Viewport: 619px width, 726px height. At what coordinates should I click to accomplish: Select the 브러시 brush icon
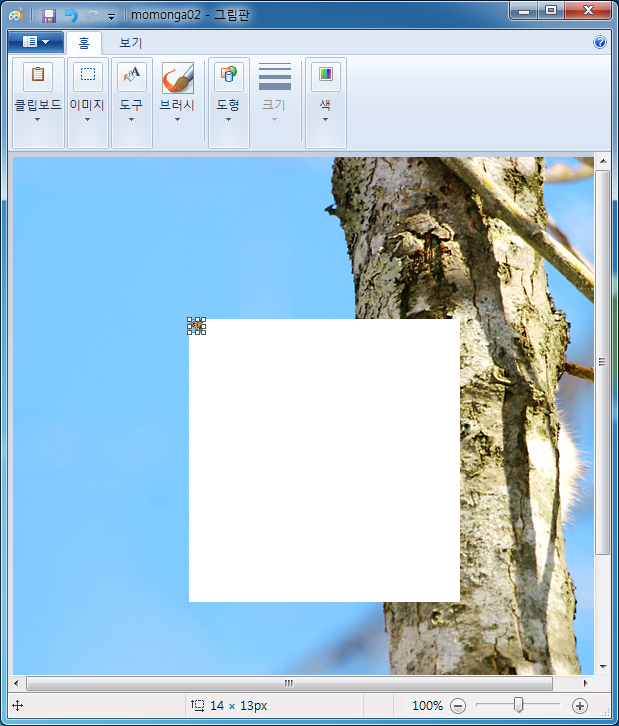(178, 77)
